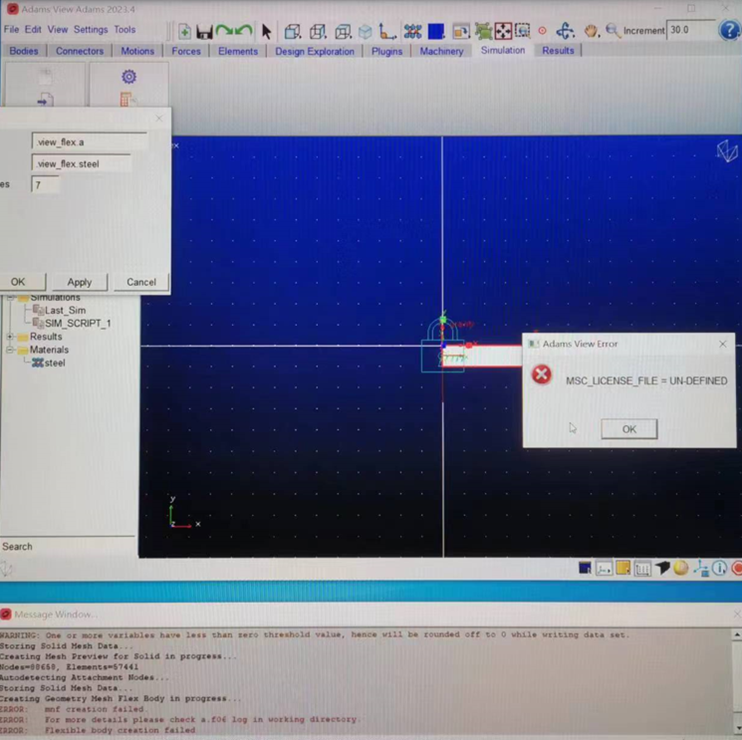
Task: Switch to the Results ribbon tab
Action: (558, 50)
